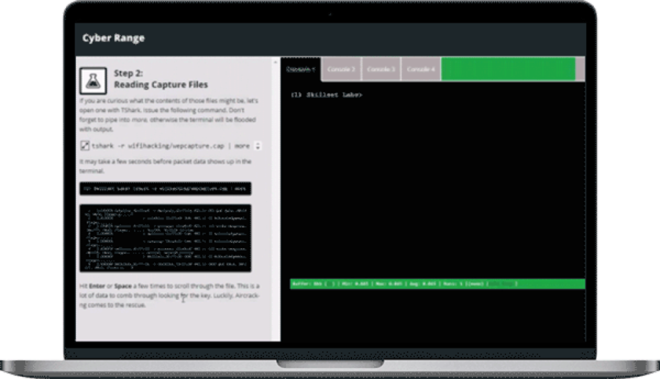Open the packet output screenshot thumbnail
Image resolution: width=660 pixels, height=379 pixels.
click(x=165, y=238)
